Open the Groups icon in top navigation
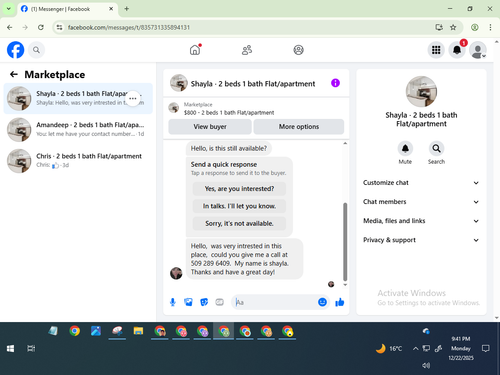The image size is (500, 375). (x=298, y=50)
